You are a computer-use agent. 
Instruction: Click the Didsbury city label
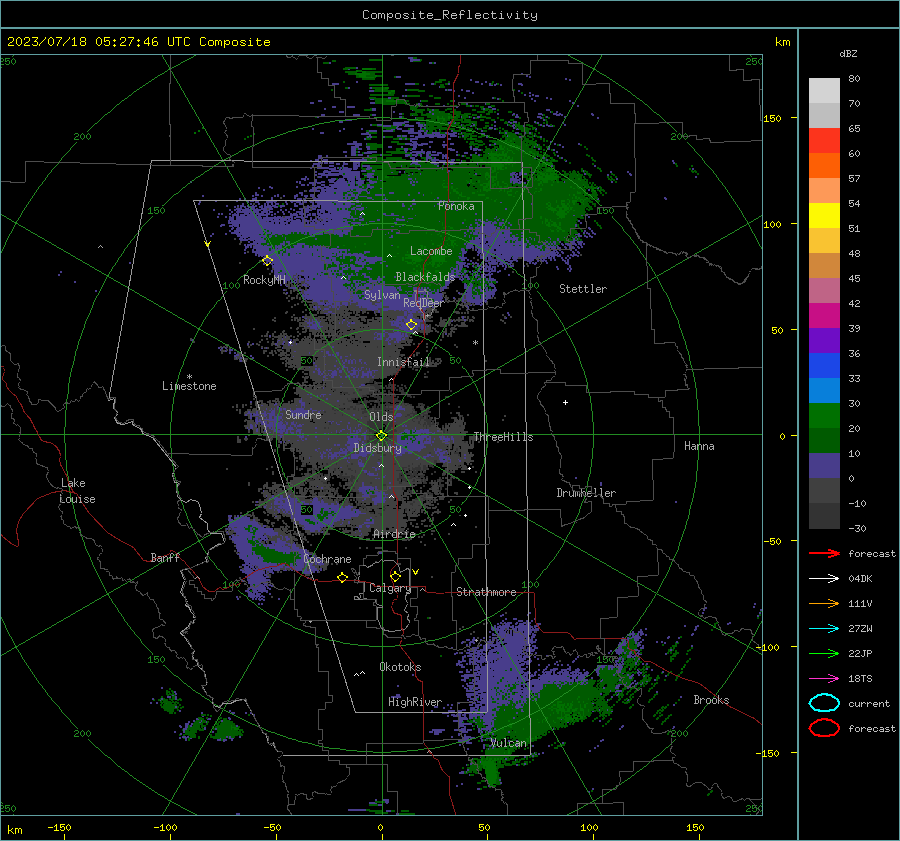pos(377,448)
